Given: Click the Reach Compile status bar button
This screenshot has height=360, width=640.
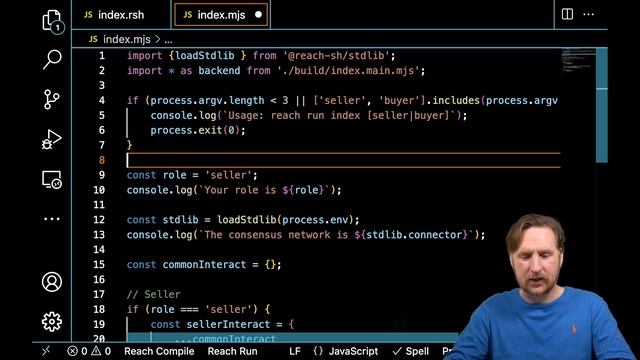Looking at the screenshot, I should point(159,351).
